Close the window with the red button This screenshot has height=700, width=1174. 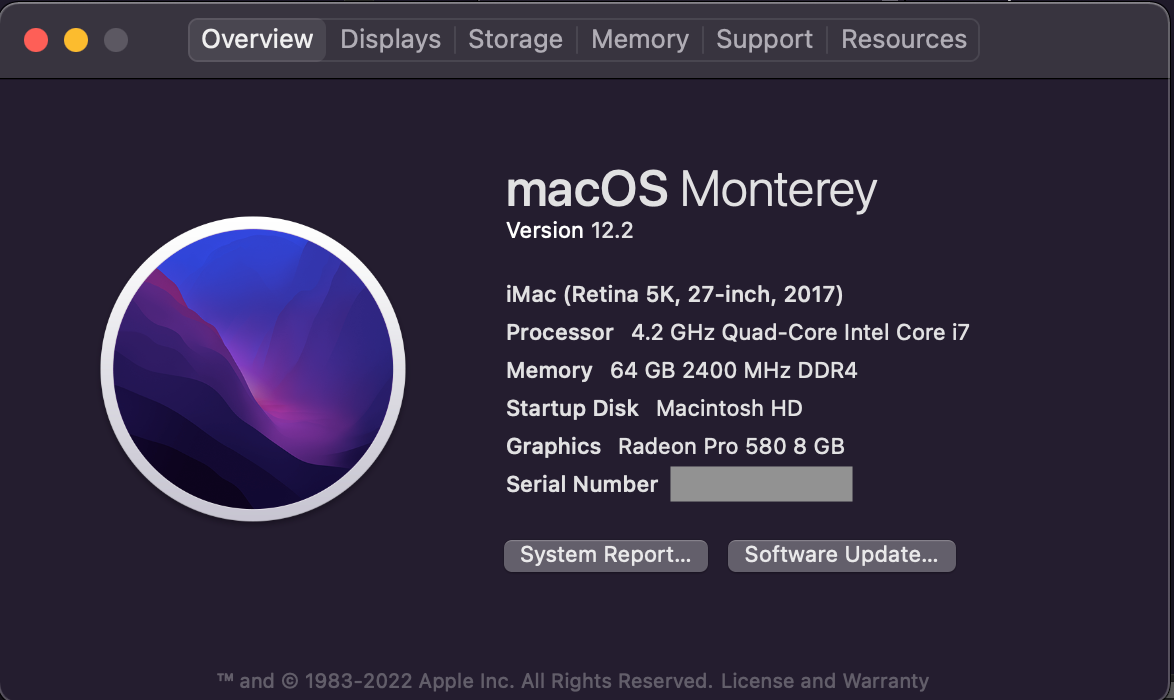(36, 40)
